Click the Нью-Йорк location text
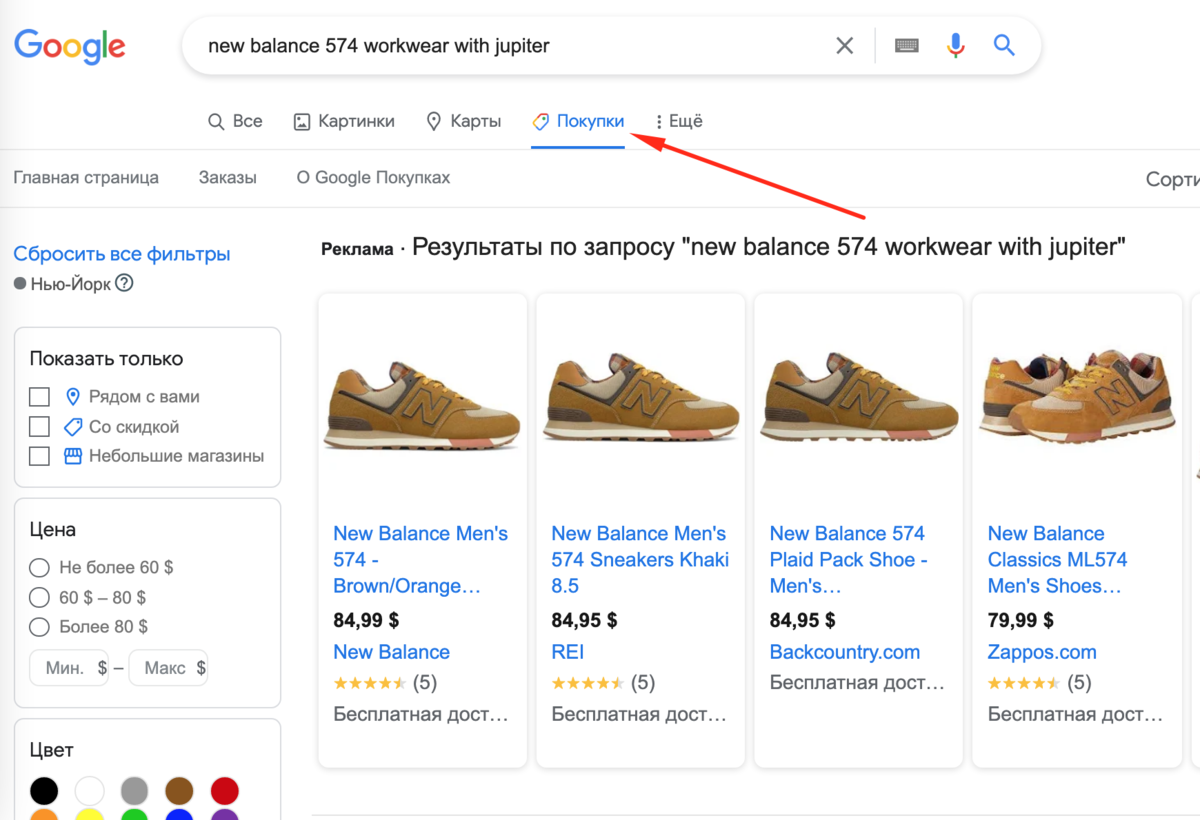 click(x=71, y=284)
